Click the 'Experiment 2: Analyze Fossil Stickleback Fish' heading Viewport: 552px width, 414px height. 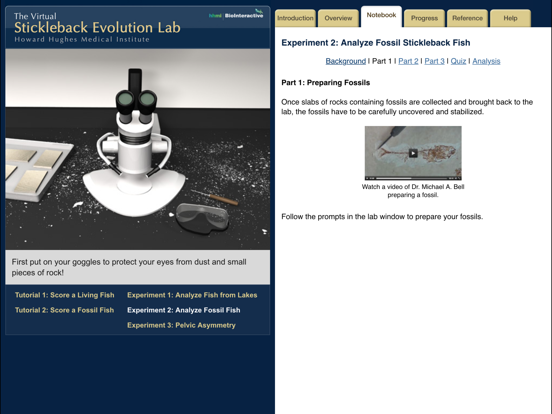[376, 43]
